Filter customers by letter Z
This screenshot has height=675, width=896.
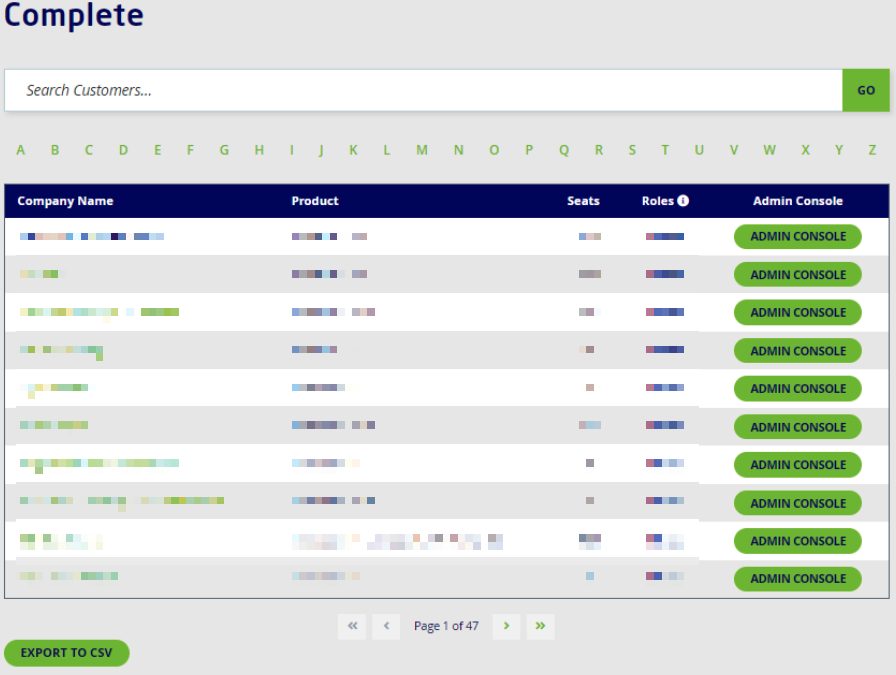point(872,150)
